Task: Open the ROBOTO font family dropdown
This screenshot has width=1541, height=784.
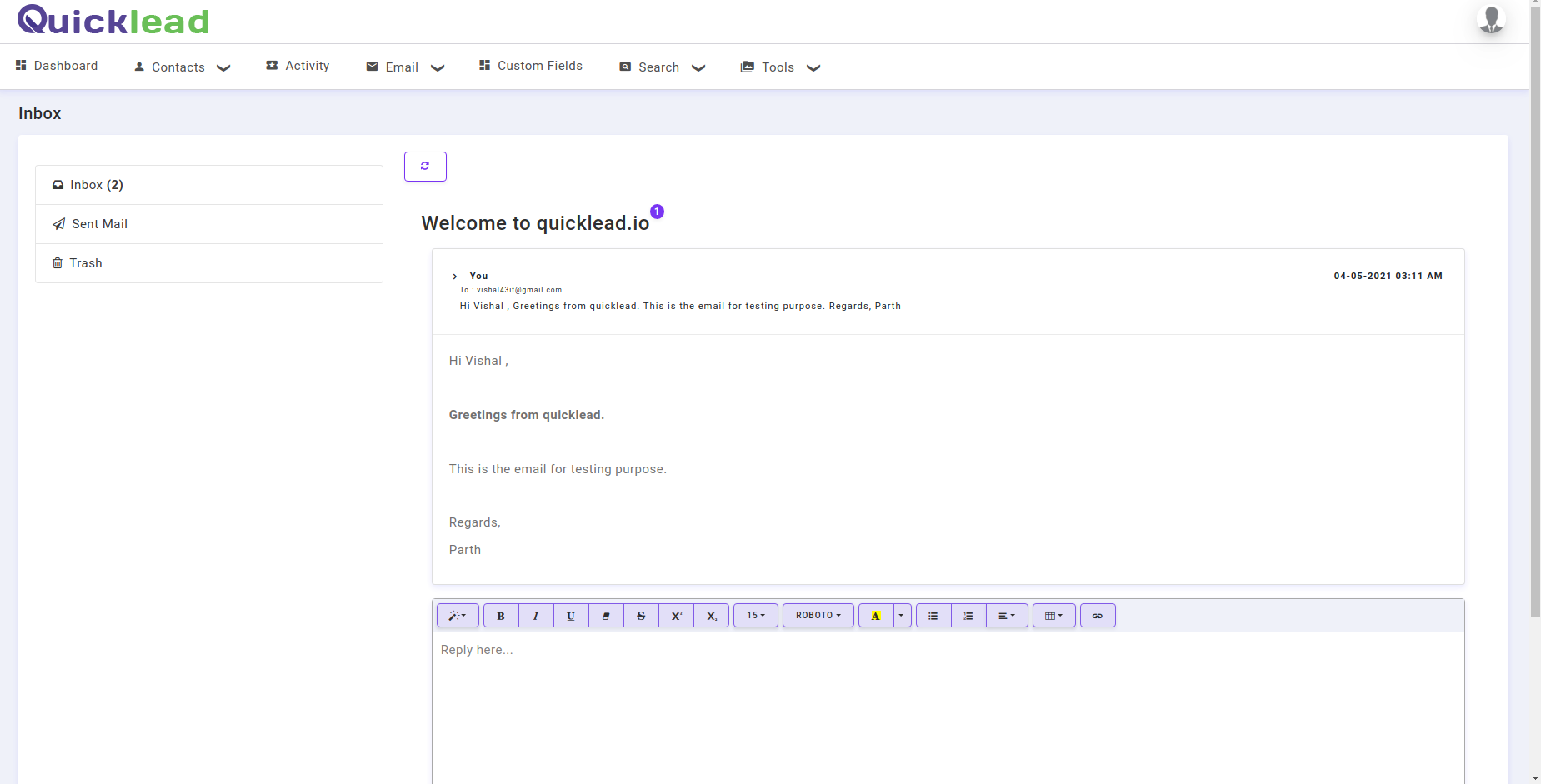Action: 818,616
